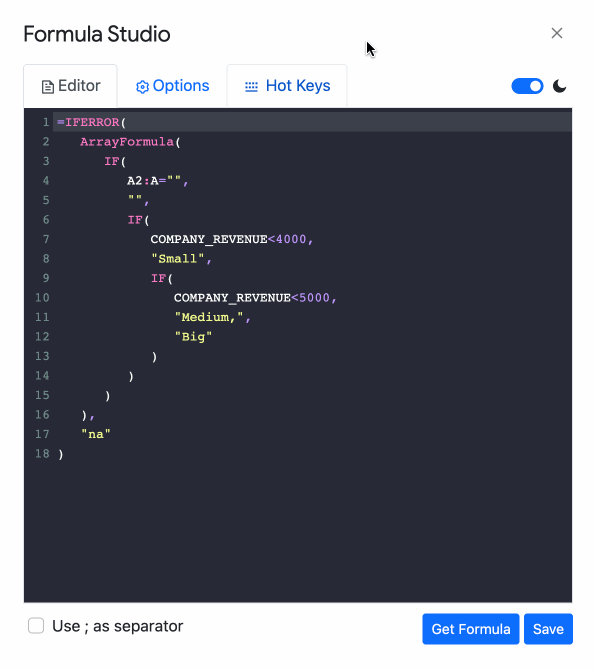The image size is (595, 669).
Task: Click COMPANY_REVENUE<4000 on line 7
Action: (228, 239)
